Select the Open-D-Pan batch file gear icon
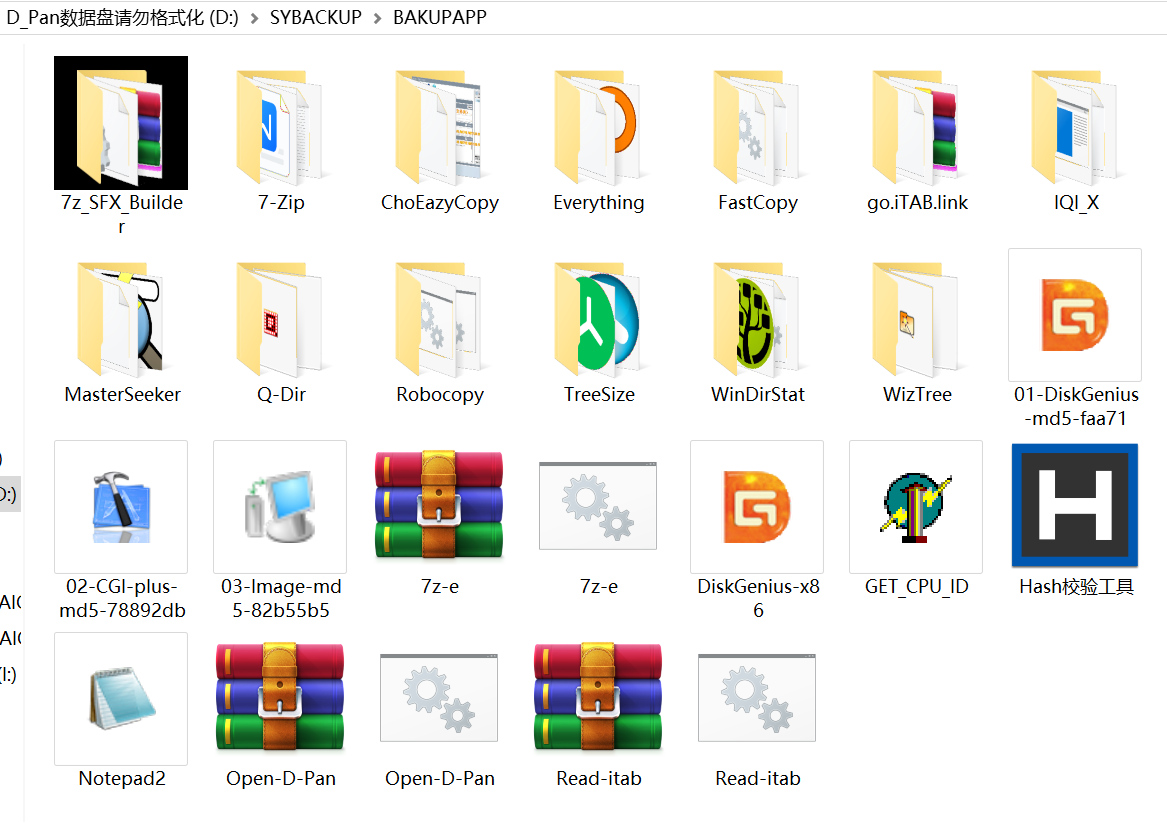Image resolution: width=1167 pixels, height=823 pixels. (x=439, y=698)
